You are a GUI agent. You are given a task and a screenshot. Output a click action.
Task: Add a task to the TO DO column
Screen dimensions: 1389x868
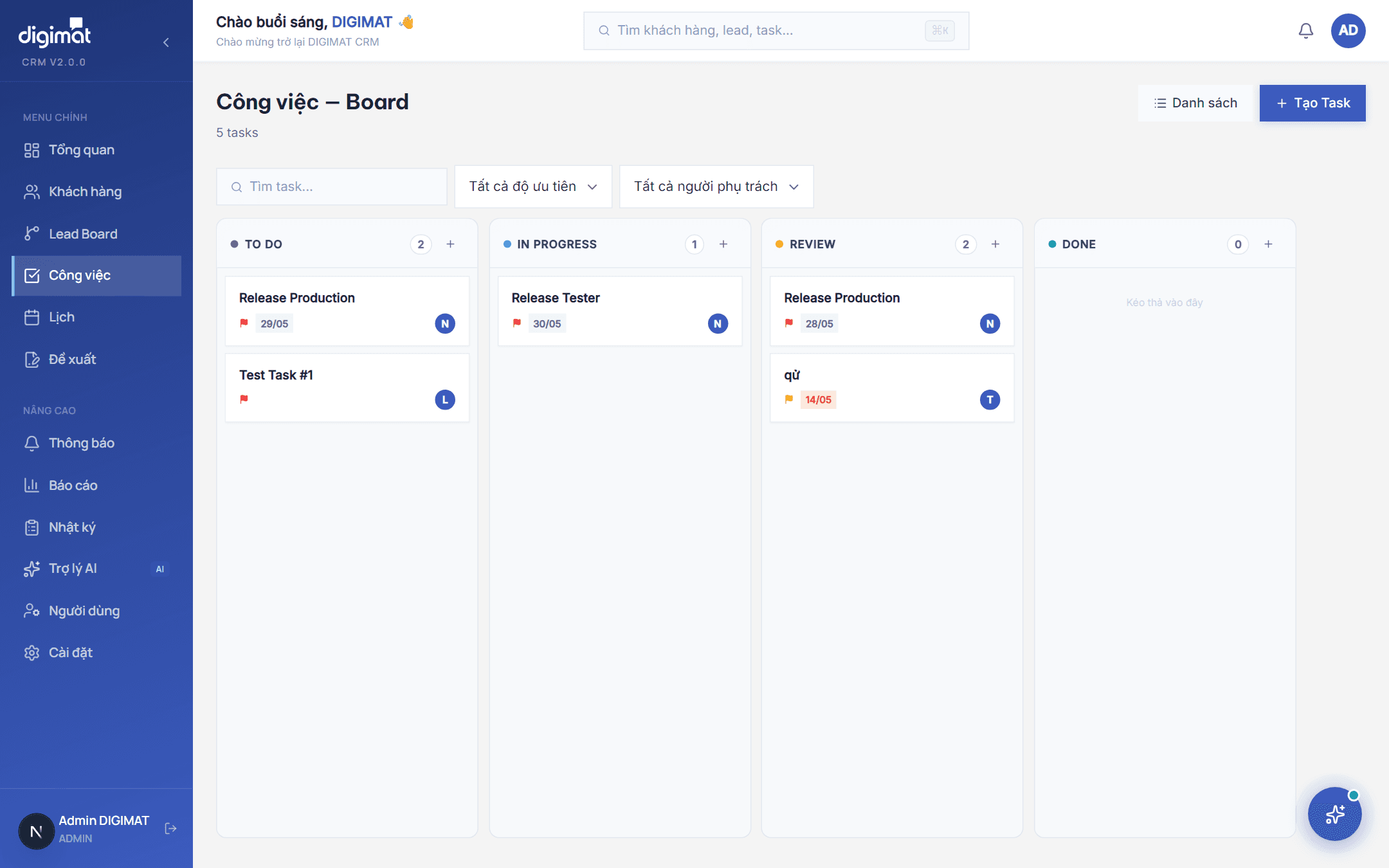[x=451, y=244]
